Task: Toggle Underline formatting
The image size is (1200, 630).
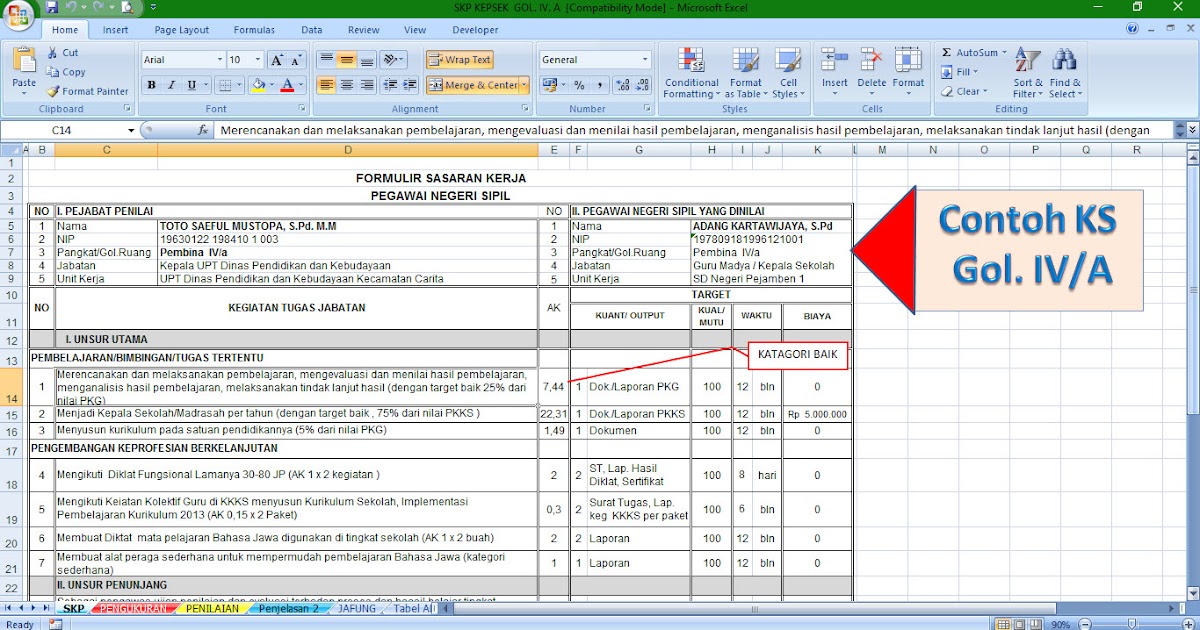Action: [191, 85]
